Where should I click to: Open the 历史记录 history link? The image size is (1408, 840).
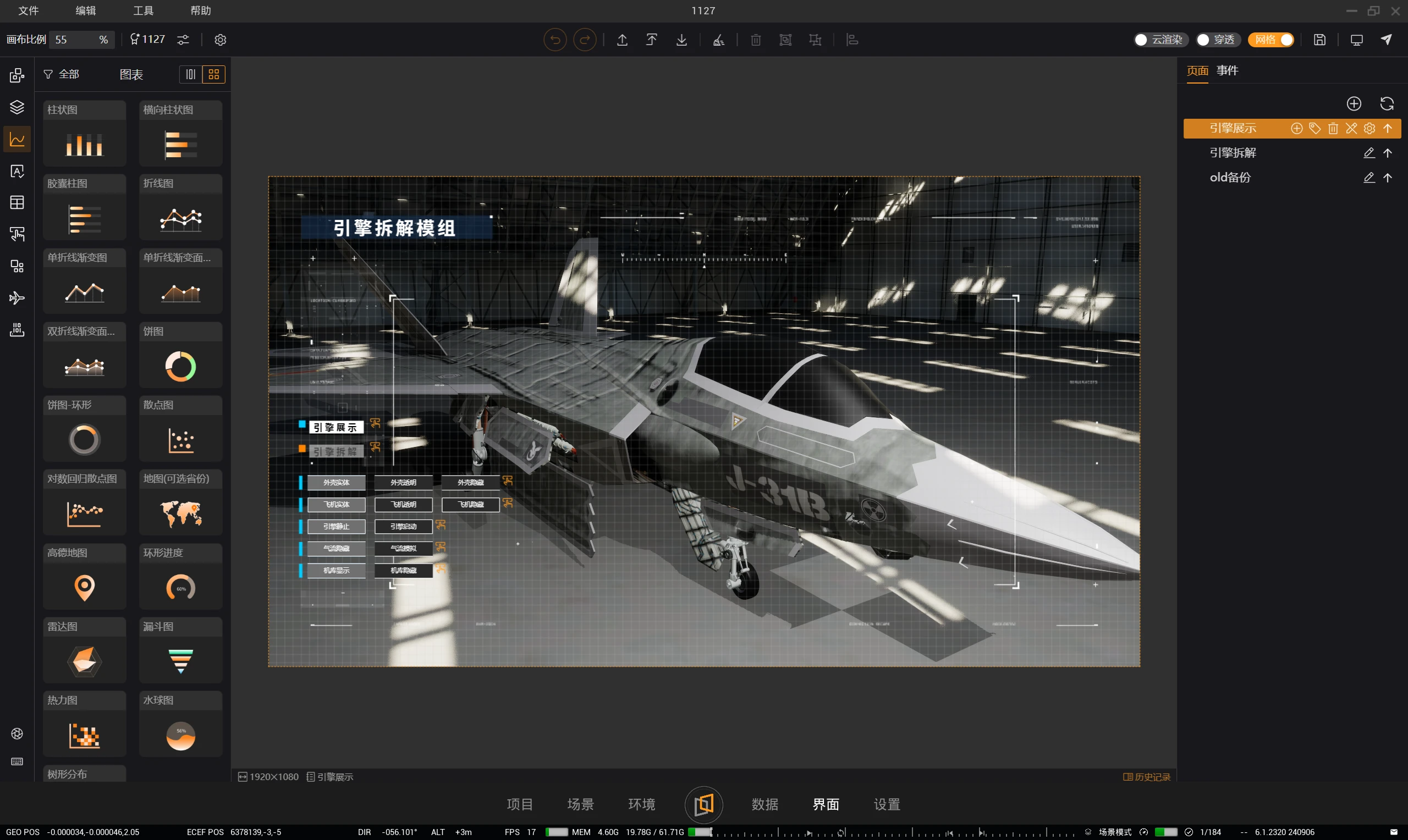[x=1146, y=777]
